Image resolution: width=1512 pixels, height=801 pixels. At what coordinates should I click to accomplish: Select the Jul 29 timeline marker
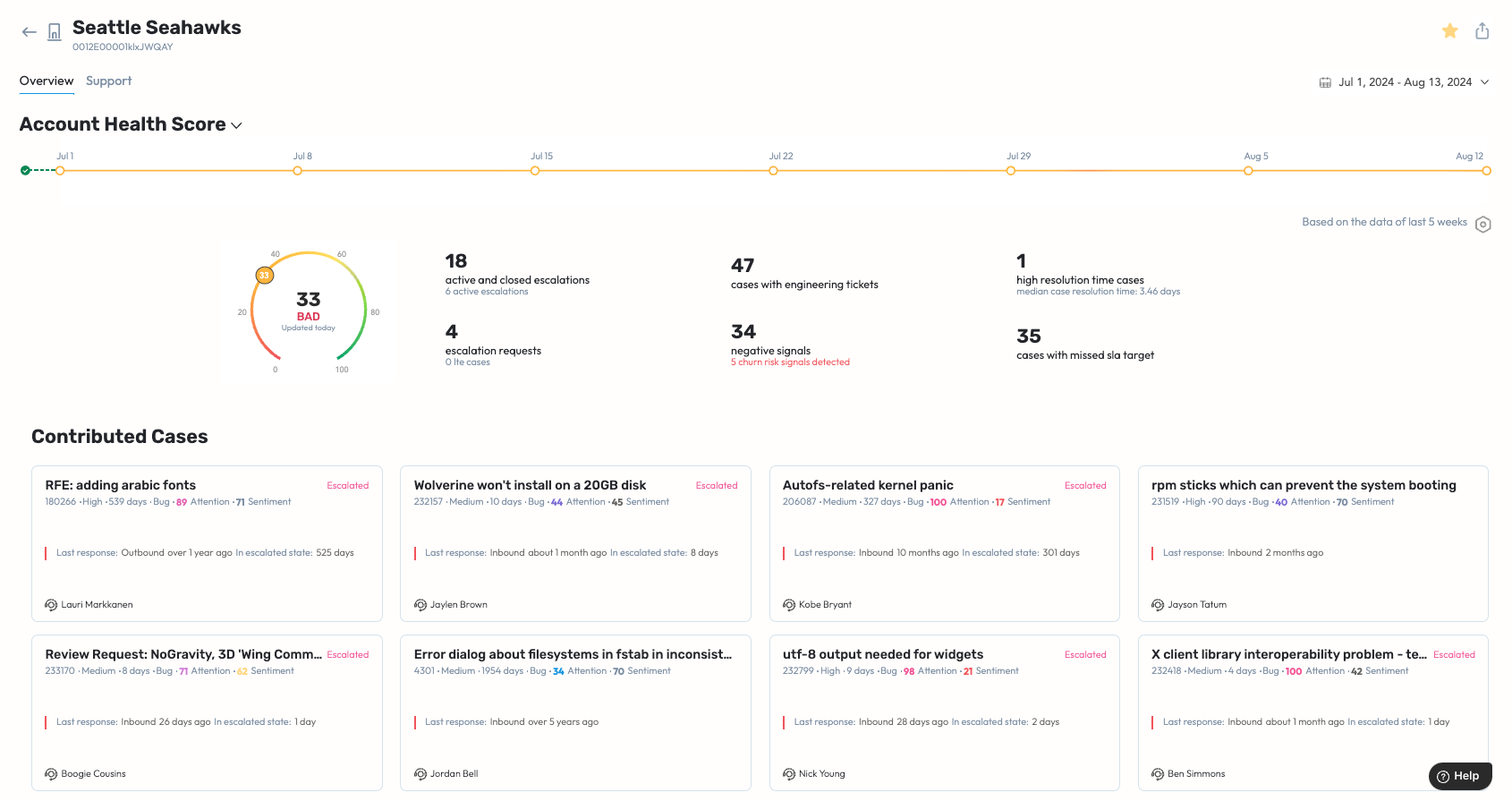(1011, 170)
